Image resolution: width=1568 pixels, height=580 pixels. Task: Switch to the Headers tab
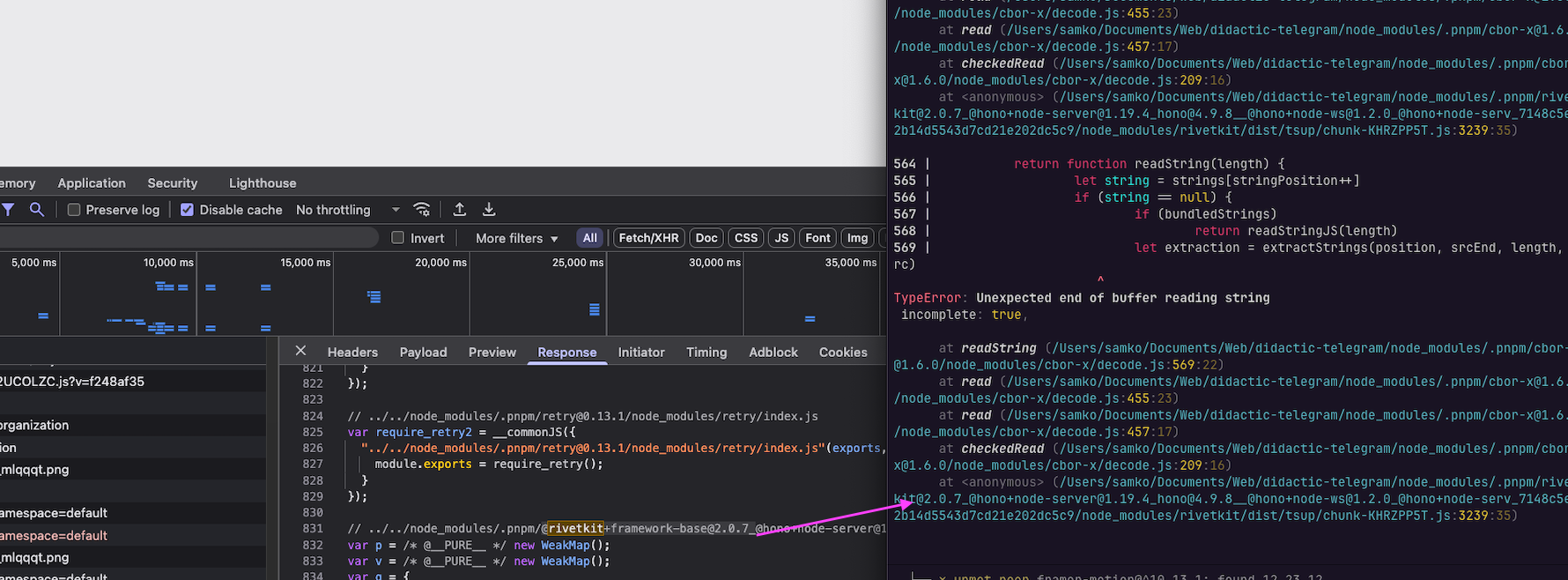pyautogui.click(x=352, y=352)
